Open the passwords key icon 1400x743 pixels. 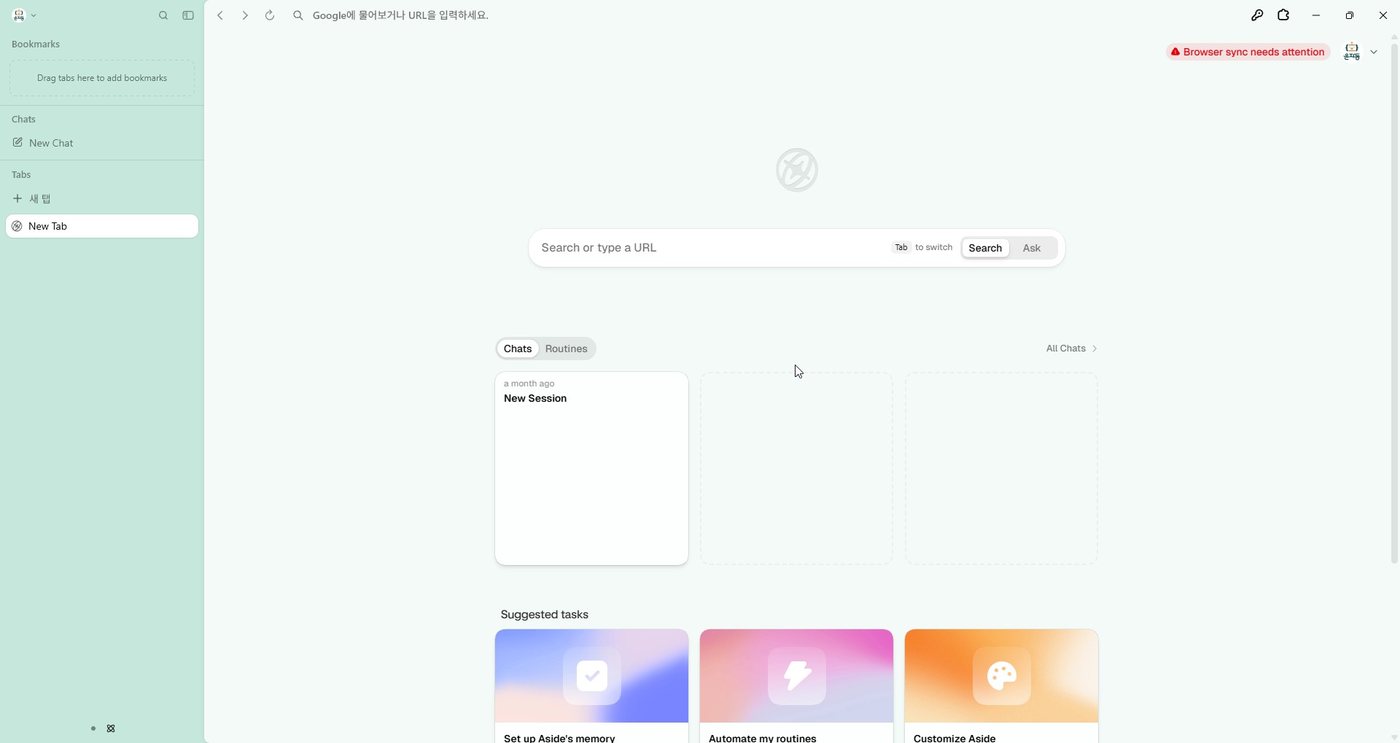point(1257,15)
